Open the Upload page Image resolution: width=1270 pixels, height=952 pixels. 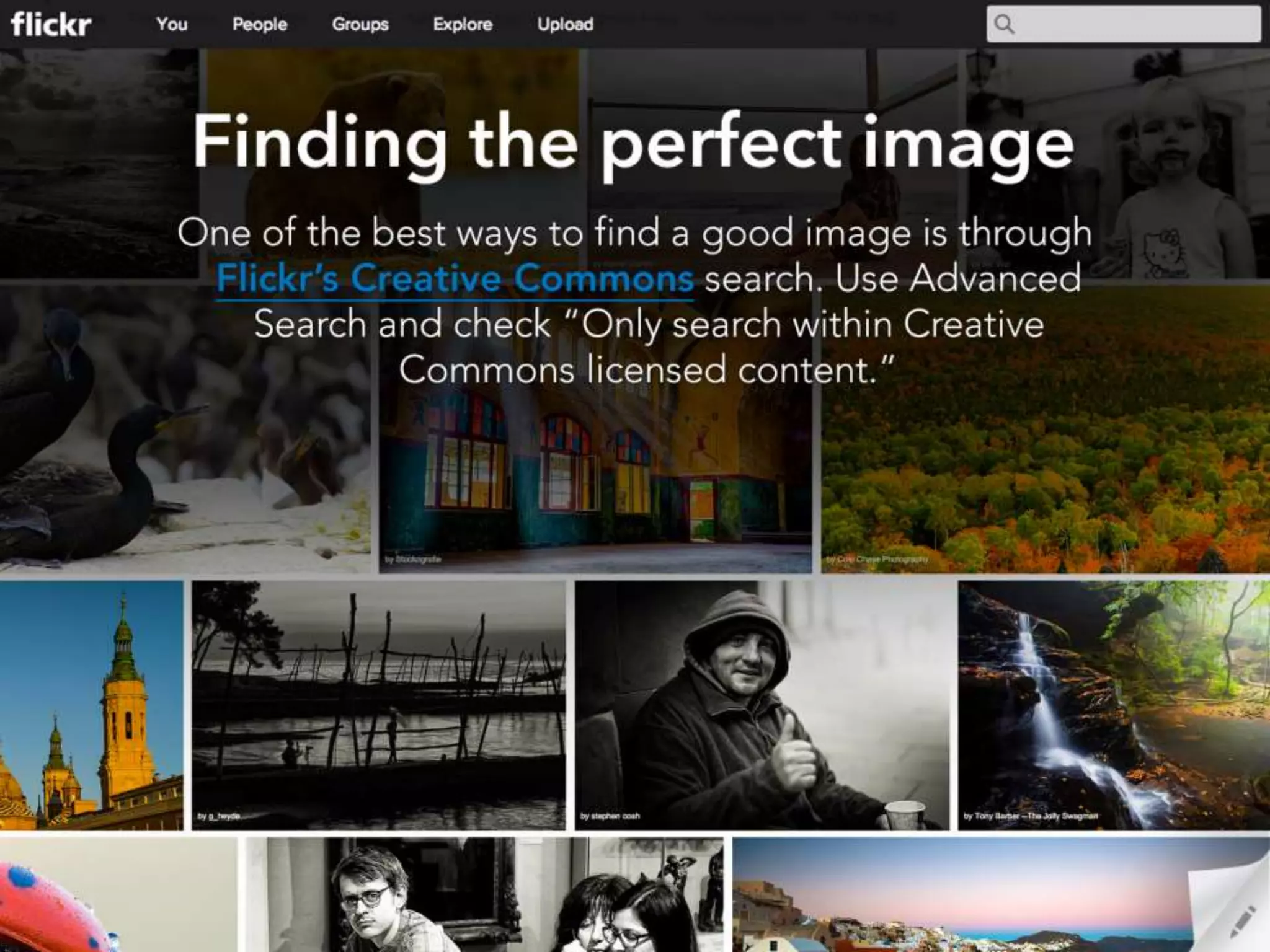[x=565, y=25]
